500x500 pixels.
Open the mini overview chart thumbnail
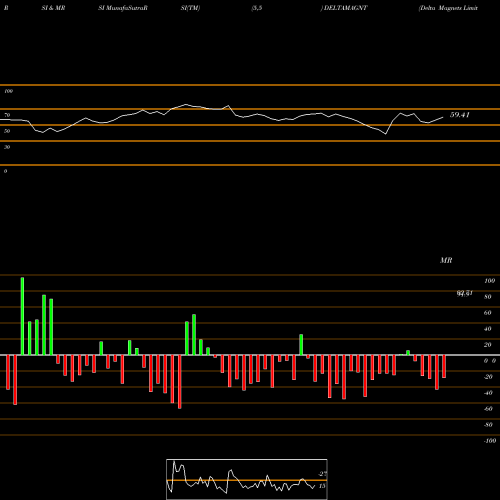pyautogui.click(x=247, y=479)
